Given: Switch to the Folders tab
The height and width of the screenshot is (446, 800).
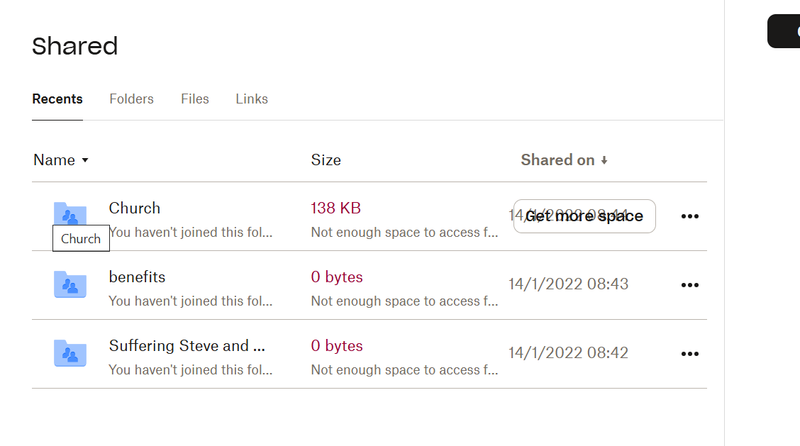Looking at the screenshot, I should [131, 99].
